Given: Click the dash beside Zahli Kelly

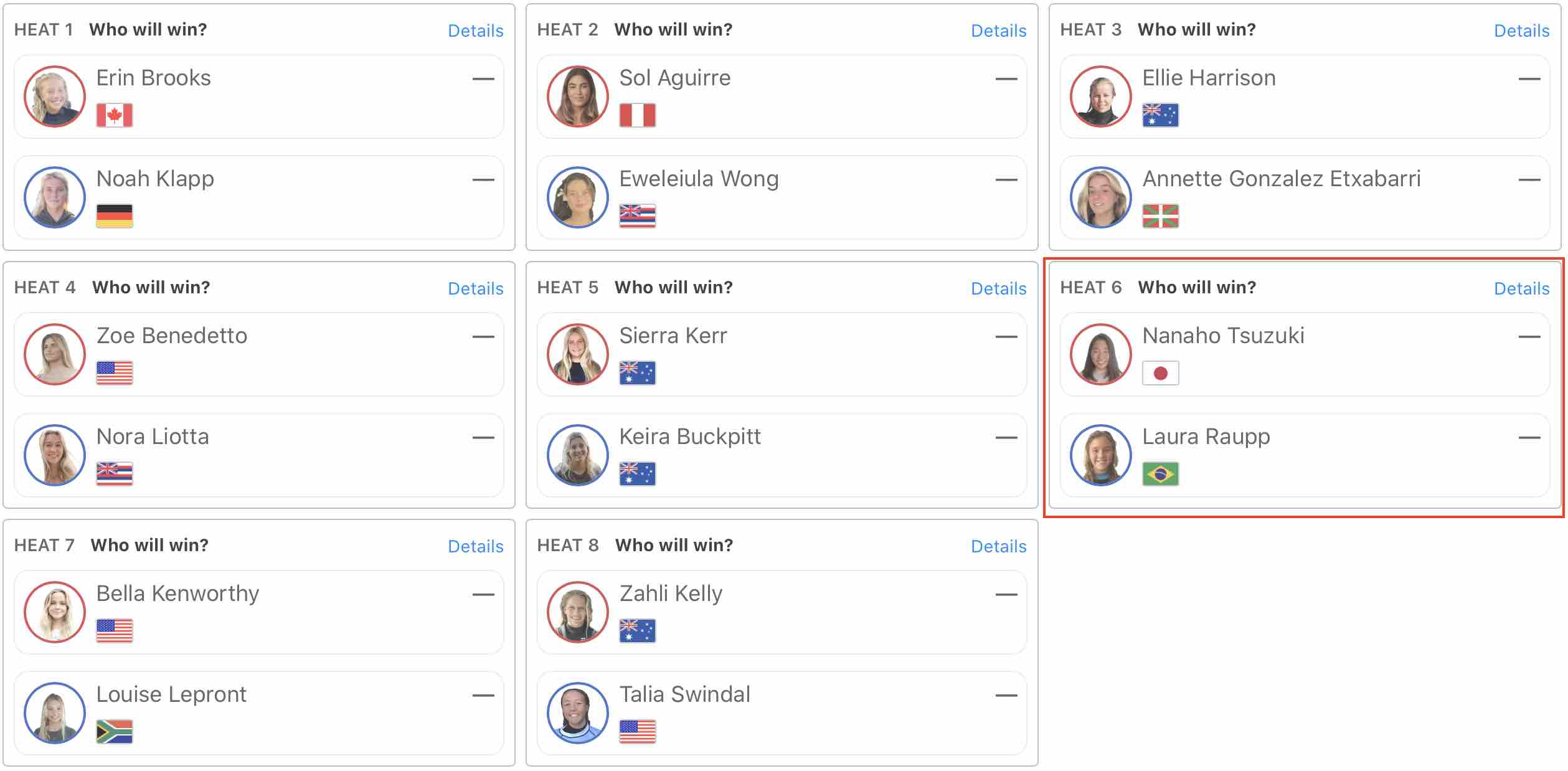Looking at the screenshot, I should 1006,595.
